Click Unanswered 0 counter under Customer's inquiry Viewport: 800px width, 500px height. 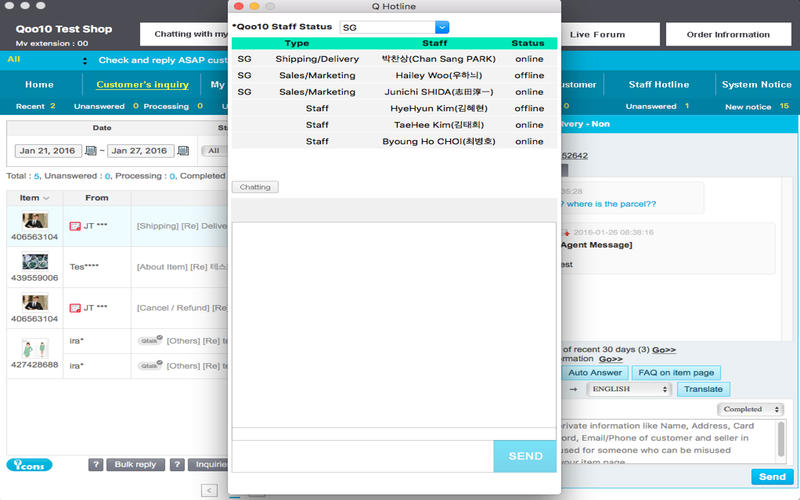tap(106, 106)
